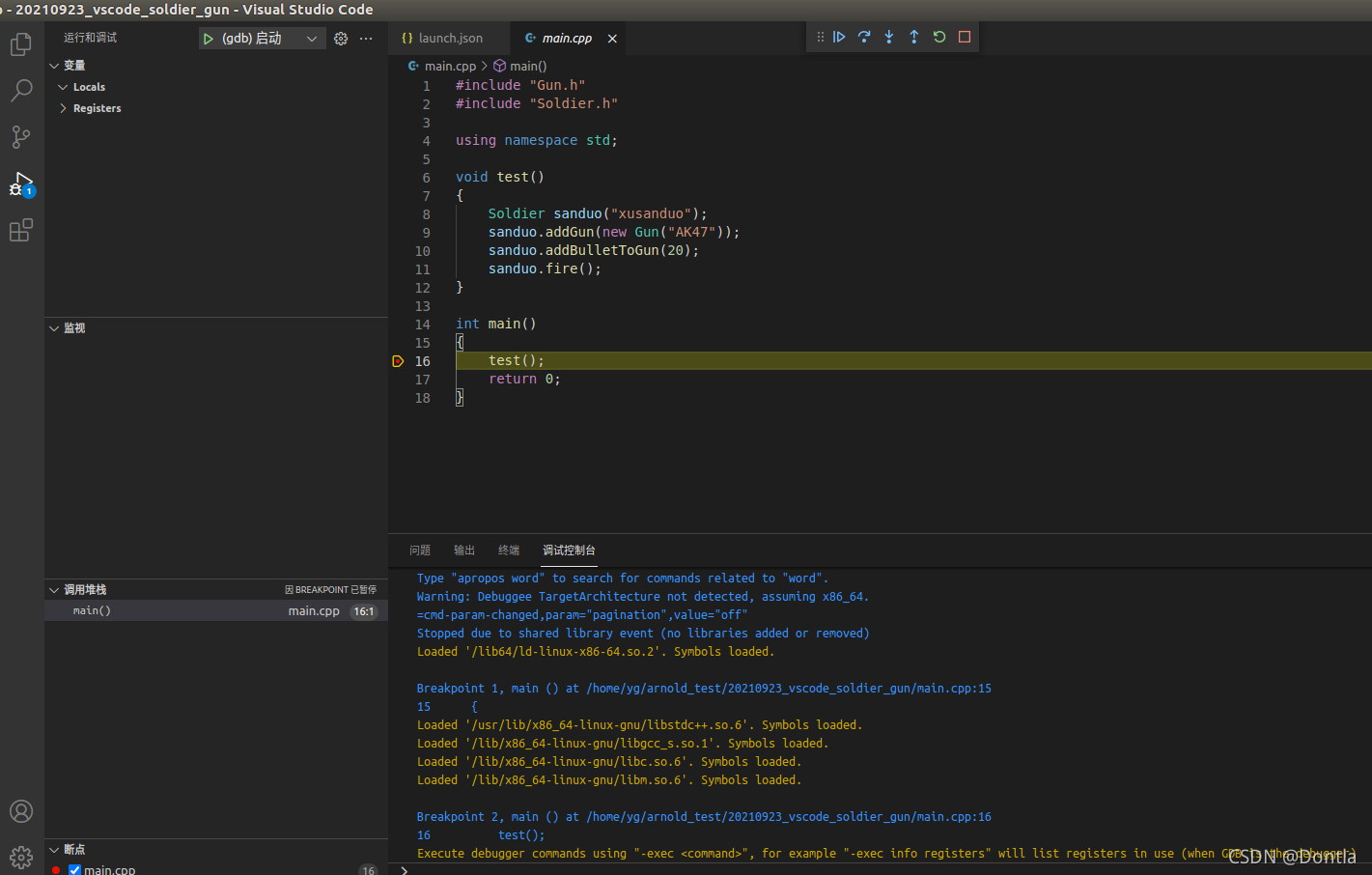Click the main.cpp breadcrumb link
This screenshot has height=875, width=1372.
(x=450, y=67)
